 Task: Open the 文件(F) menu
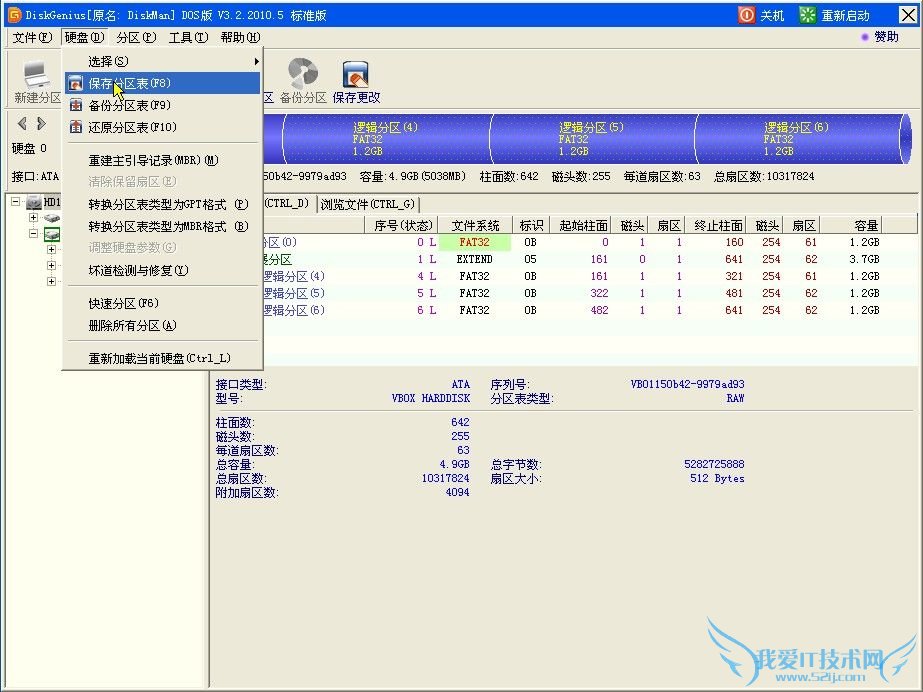tap(32, 37)
